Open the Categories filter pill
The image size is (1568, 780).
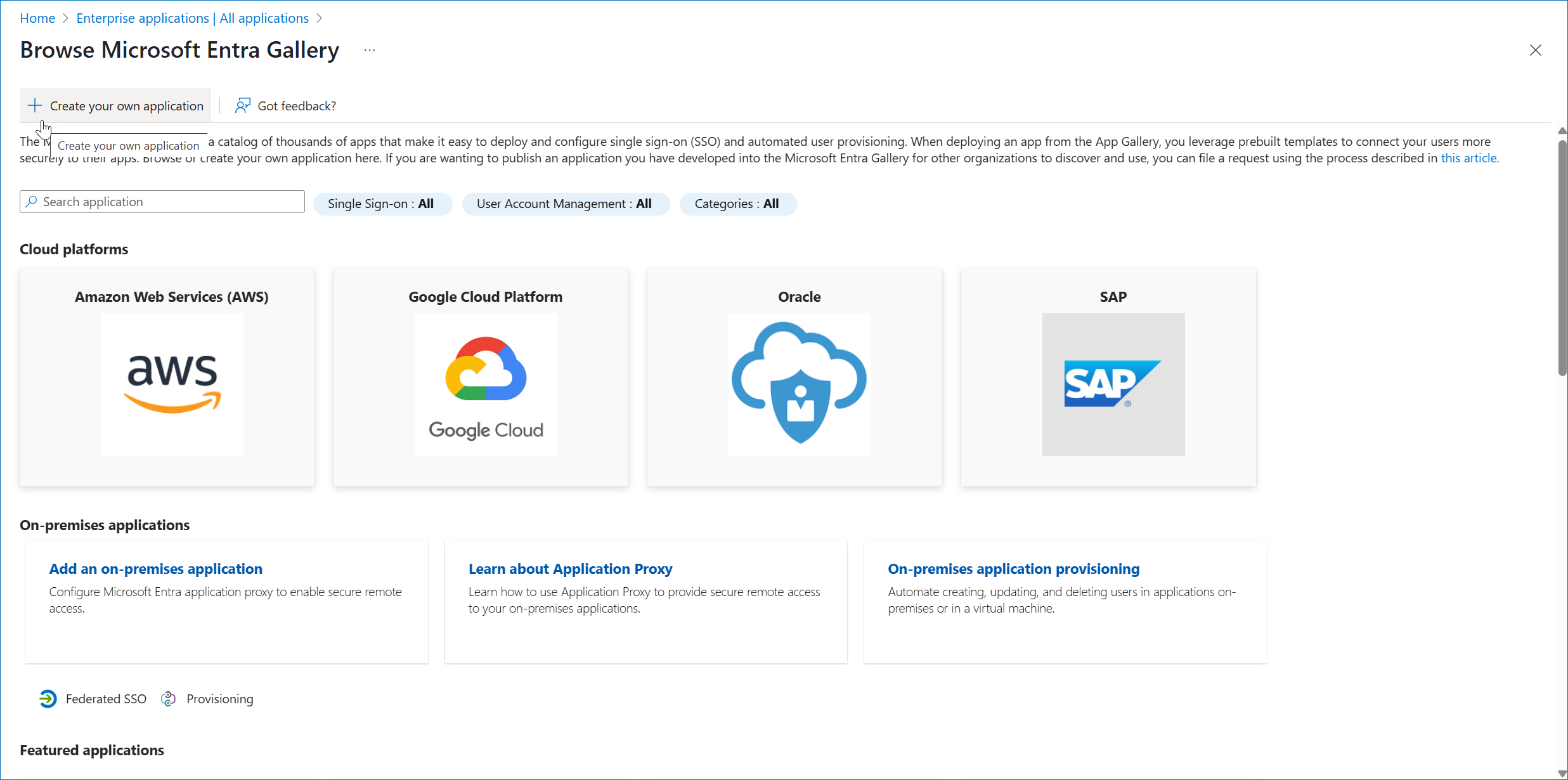(x=737, y=204)
